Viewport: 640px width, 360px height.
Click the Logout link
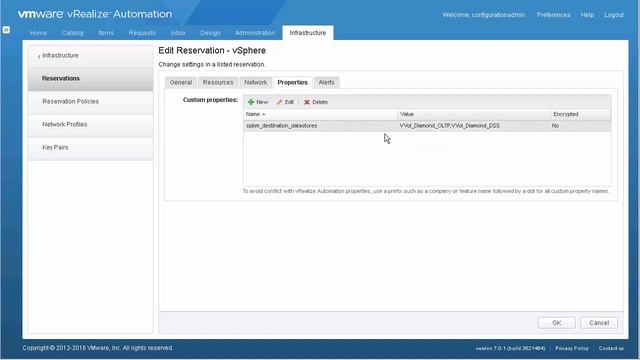614,15
